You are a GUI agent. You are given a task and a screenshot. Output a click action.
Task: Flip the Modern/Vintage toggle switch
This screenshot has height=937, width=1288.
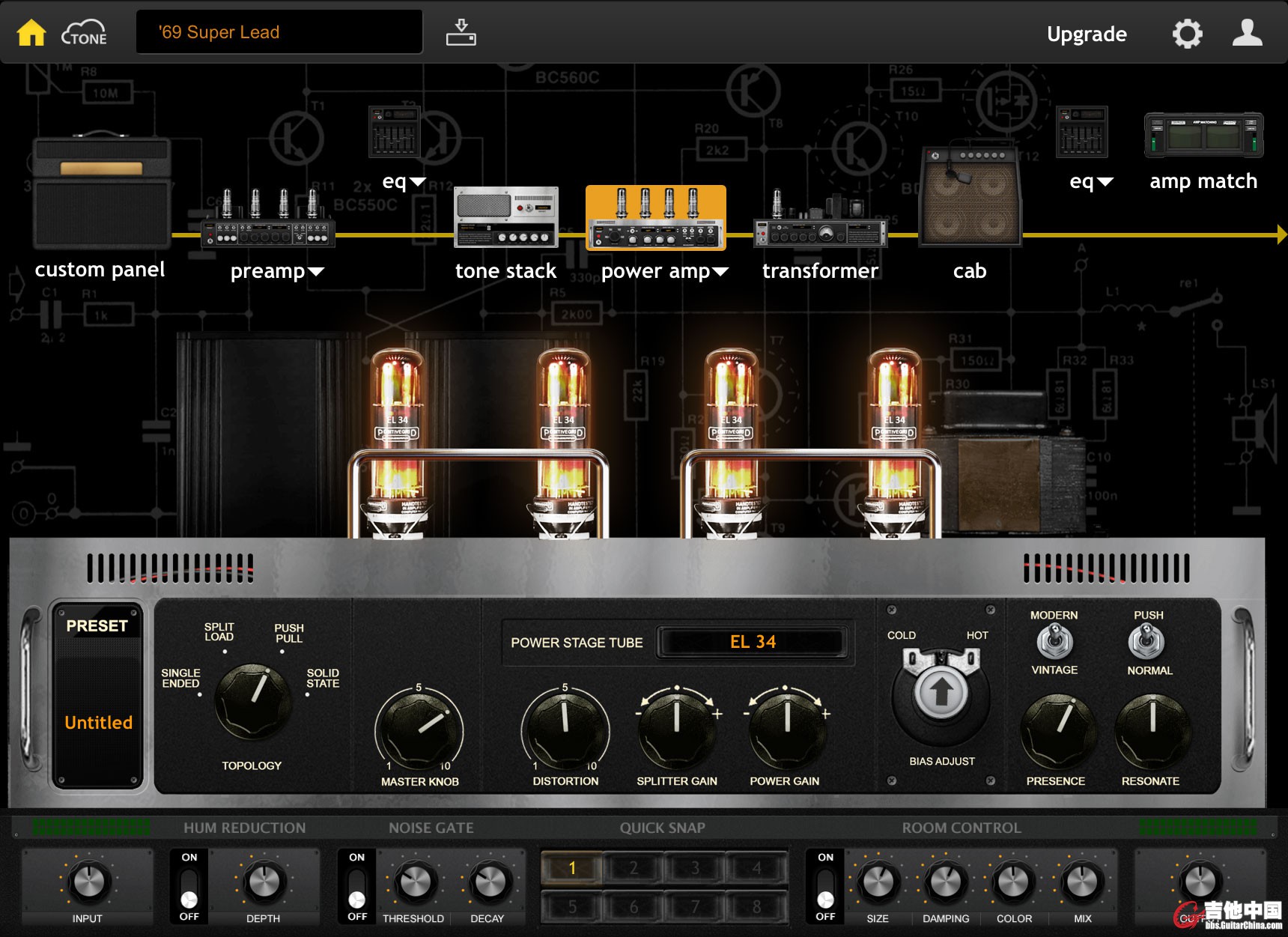coord(1054,642)
